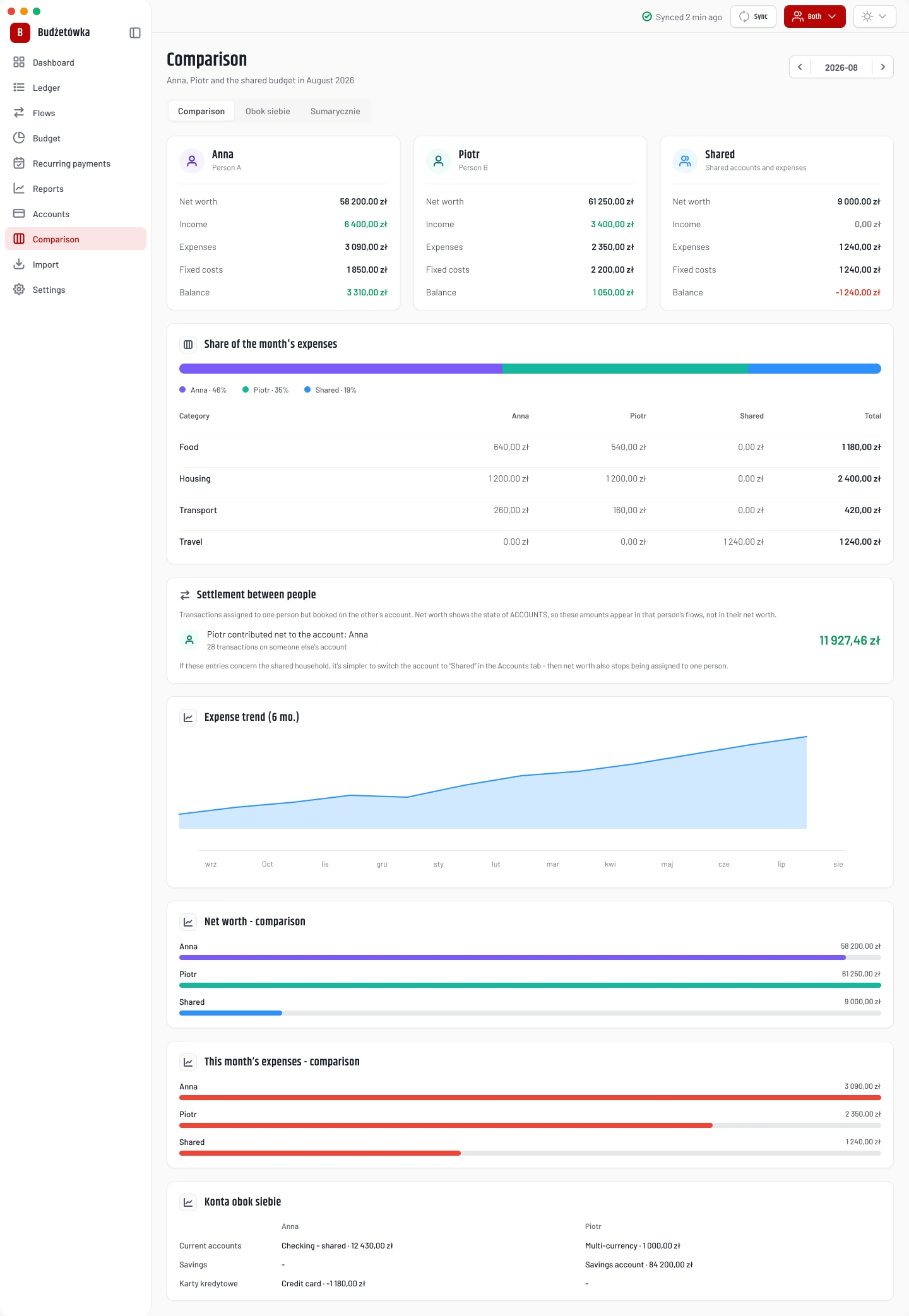Click the Comparison columns icon in sidebar
Image resolution: width=909 pixels, height=1316 pixels.
[x=19, y=239]
